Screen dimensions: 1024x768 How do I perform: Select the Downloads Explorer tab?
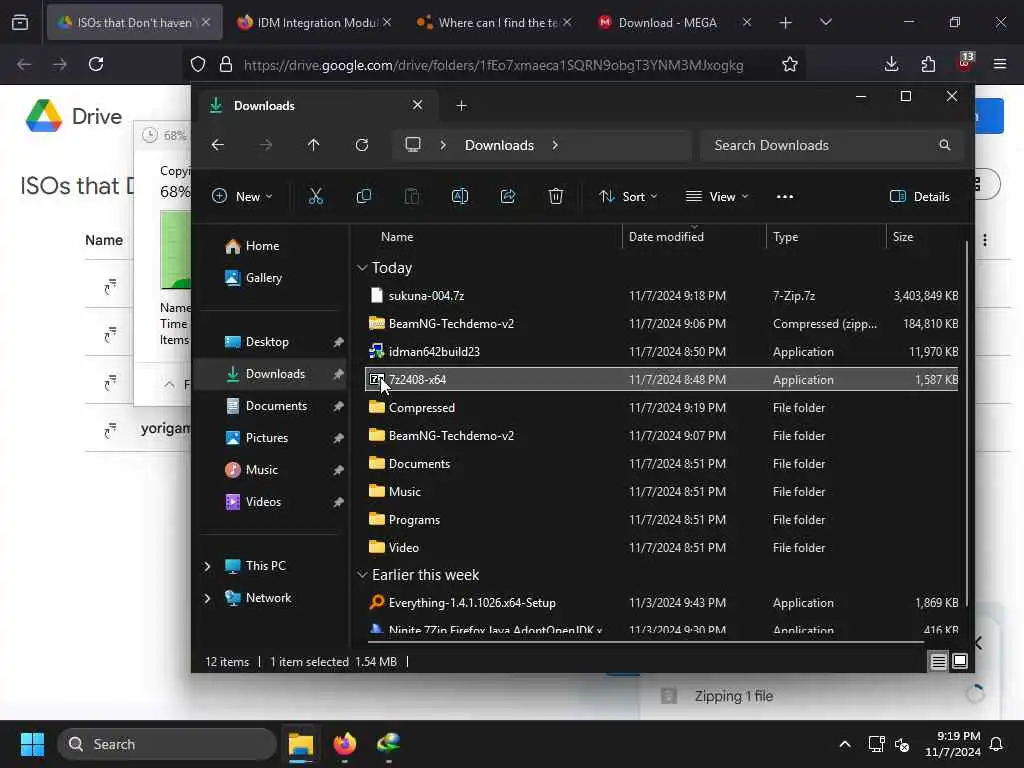point(316,106)
